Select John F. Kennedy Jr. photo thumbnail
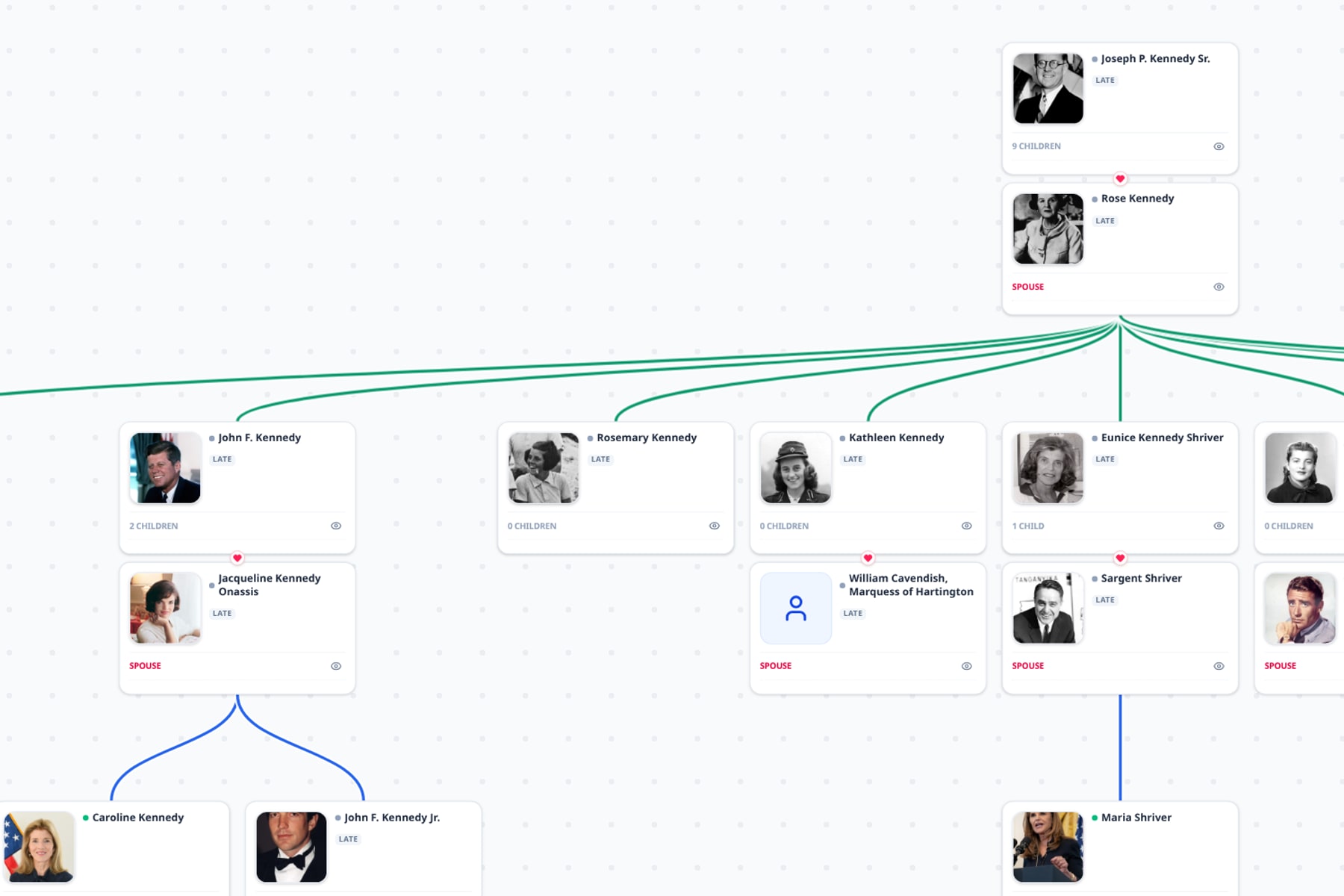The height and width of the screenshot is (896, 1344). pyautogui.click(x=291, y=847)
